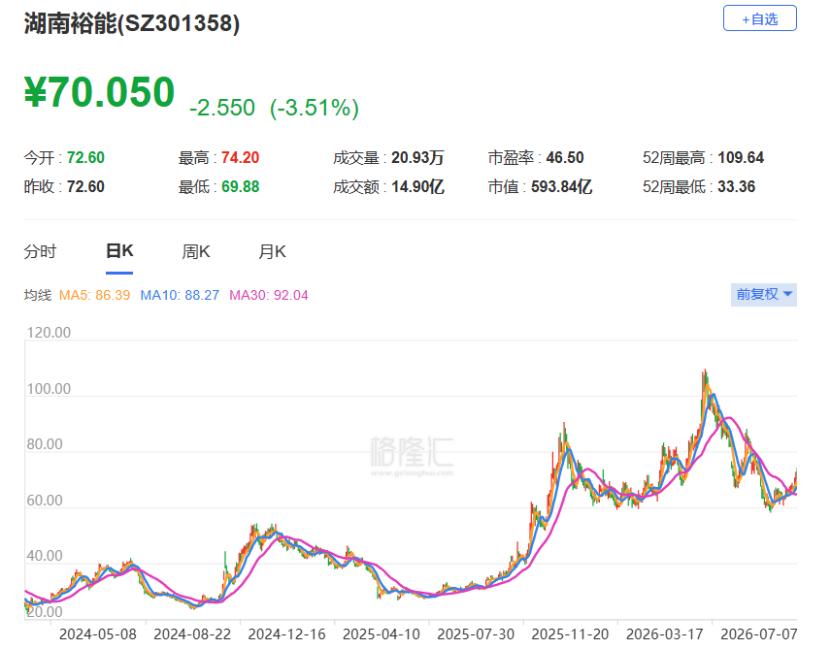Click 成交量 value 20.93万
Viewport: 830px width, 650px height.
click(418, 158)
